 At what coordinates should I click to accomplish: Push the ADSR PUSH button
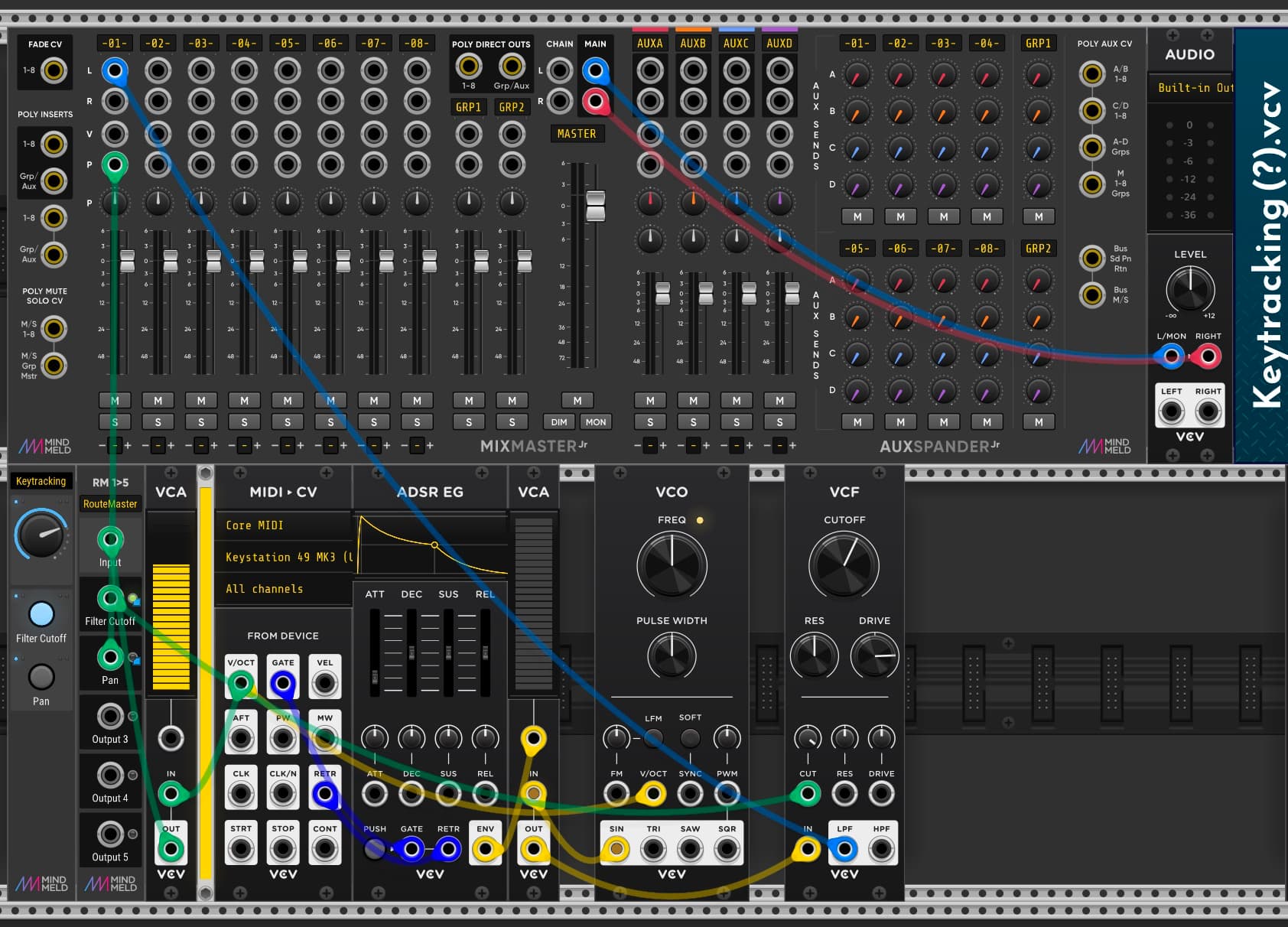[x=375, y=849]
